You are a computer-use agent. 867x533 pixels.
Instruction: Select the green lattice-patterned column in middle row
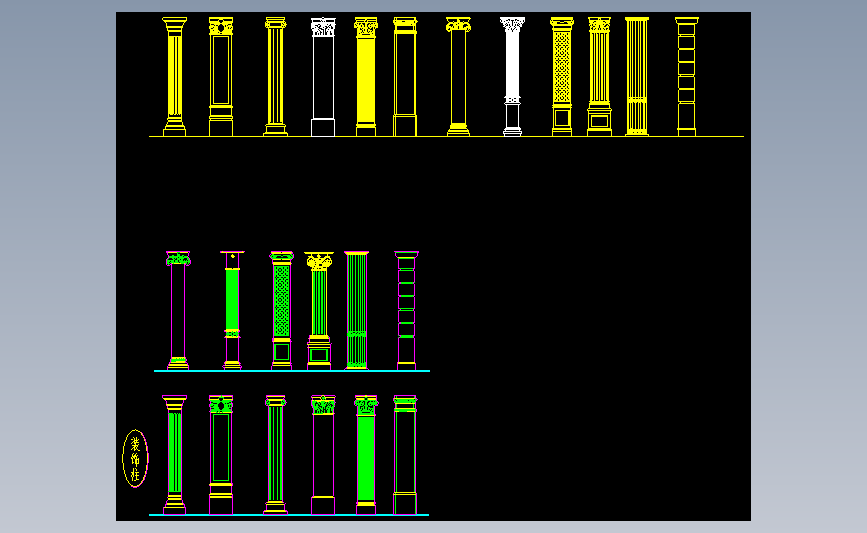click(281, 311)
